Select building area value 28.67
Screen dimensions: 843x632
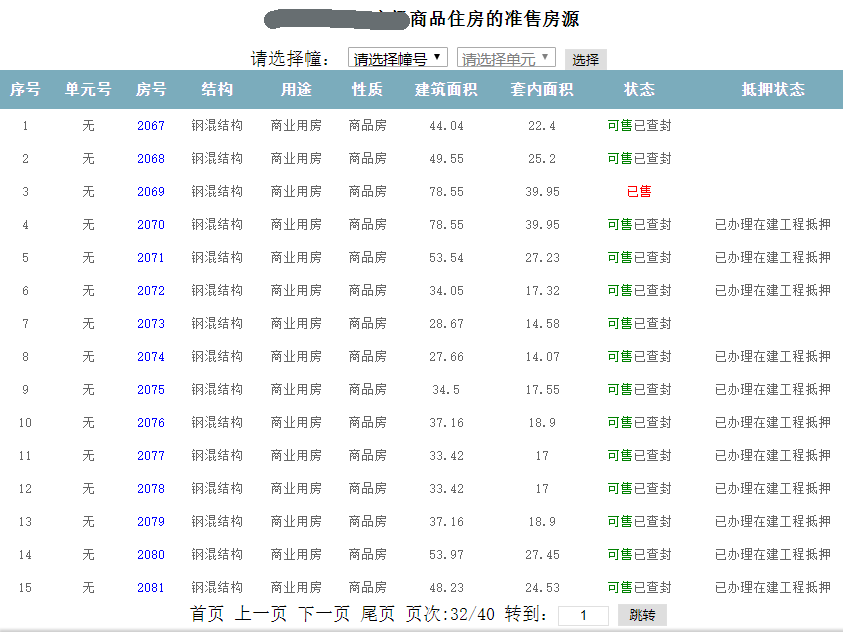446,324
